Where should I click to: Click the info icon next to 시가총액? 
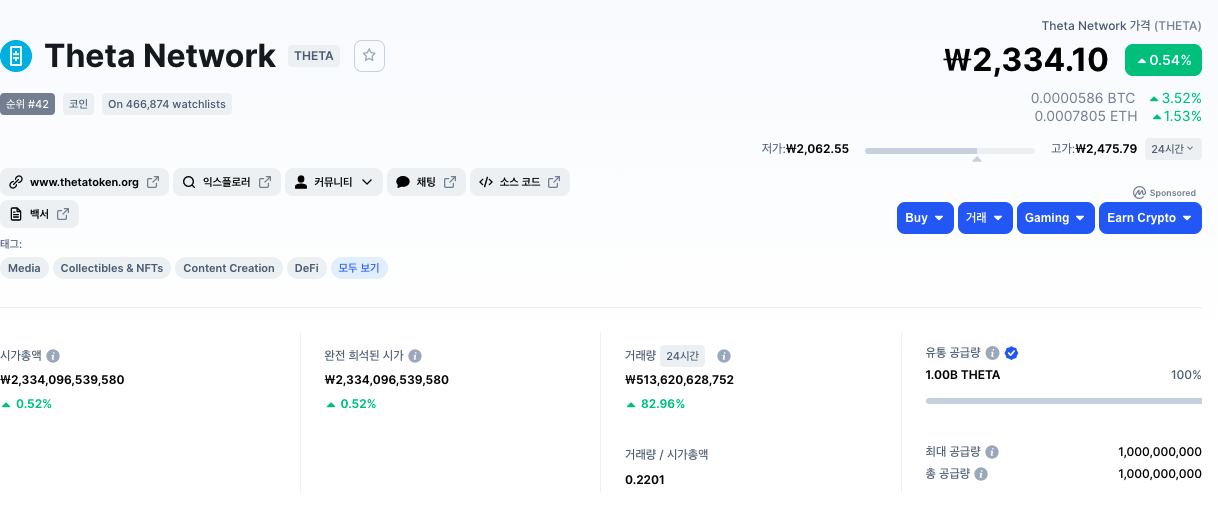point(53,356)
